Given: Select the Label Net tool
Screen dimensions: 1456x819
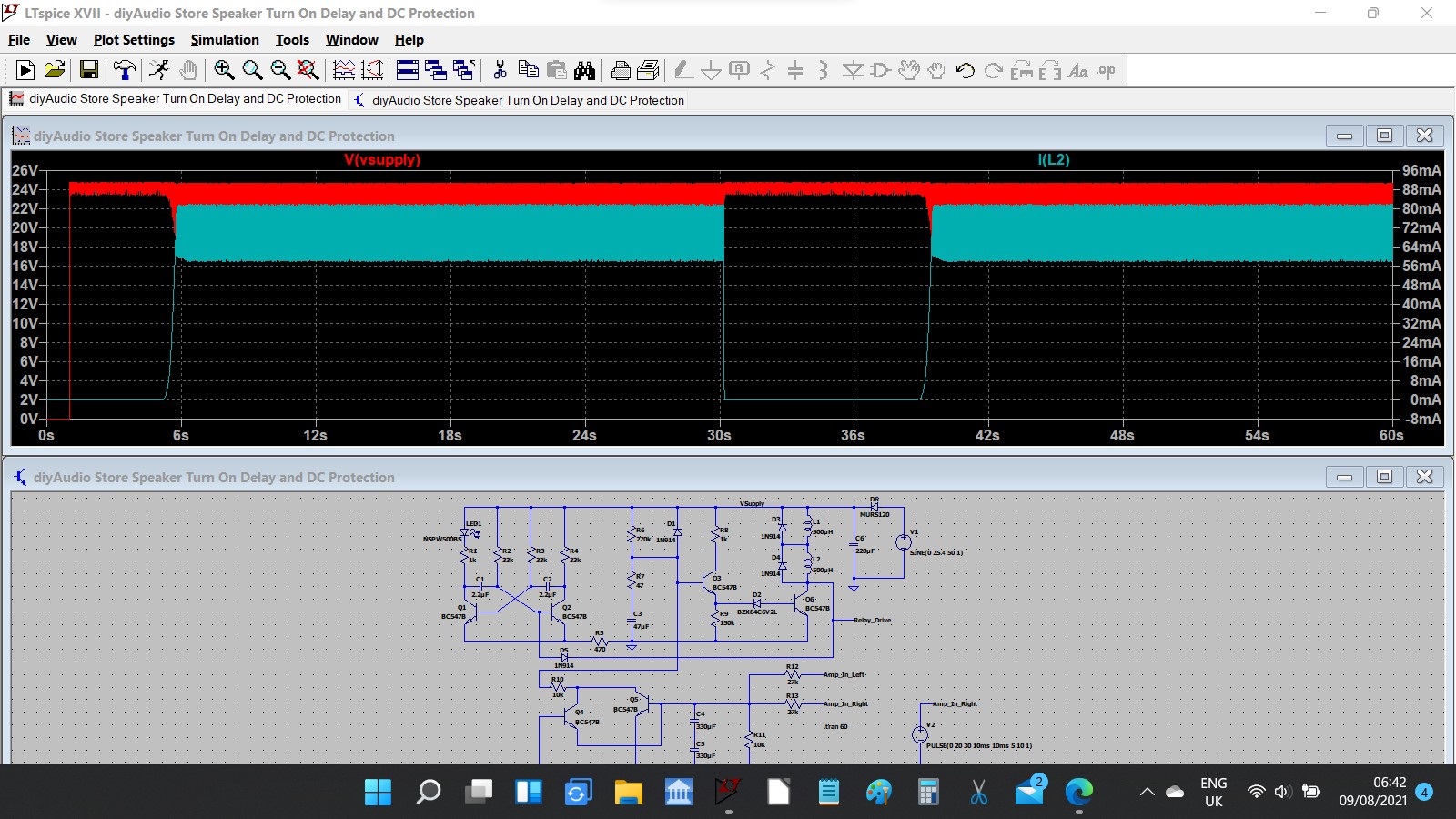Looking at the screenshot, I should [x=740, y=70].
